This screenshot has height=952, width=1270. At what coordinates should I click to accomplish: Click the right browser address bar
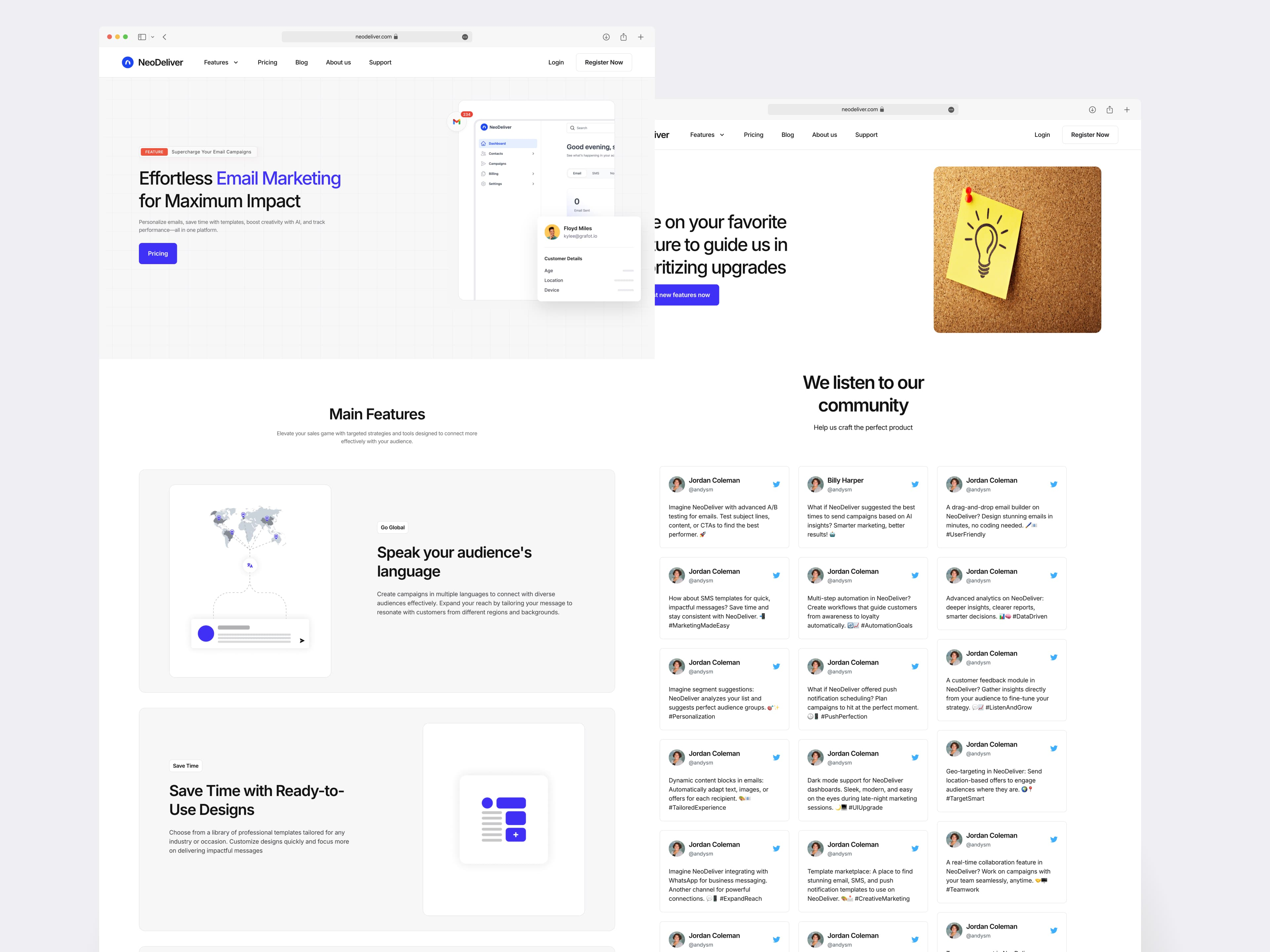[x=863, y=110]
